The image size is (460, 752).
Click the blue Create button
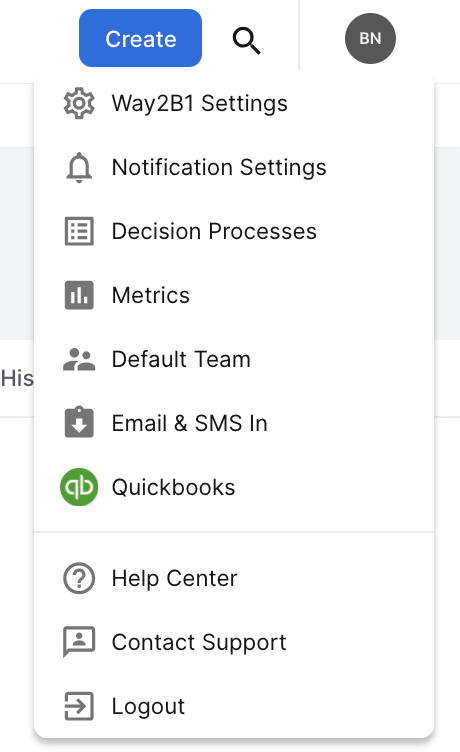[x=141, y=38]
